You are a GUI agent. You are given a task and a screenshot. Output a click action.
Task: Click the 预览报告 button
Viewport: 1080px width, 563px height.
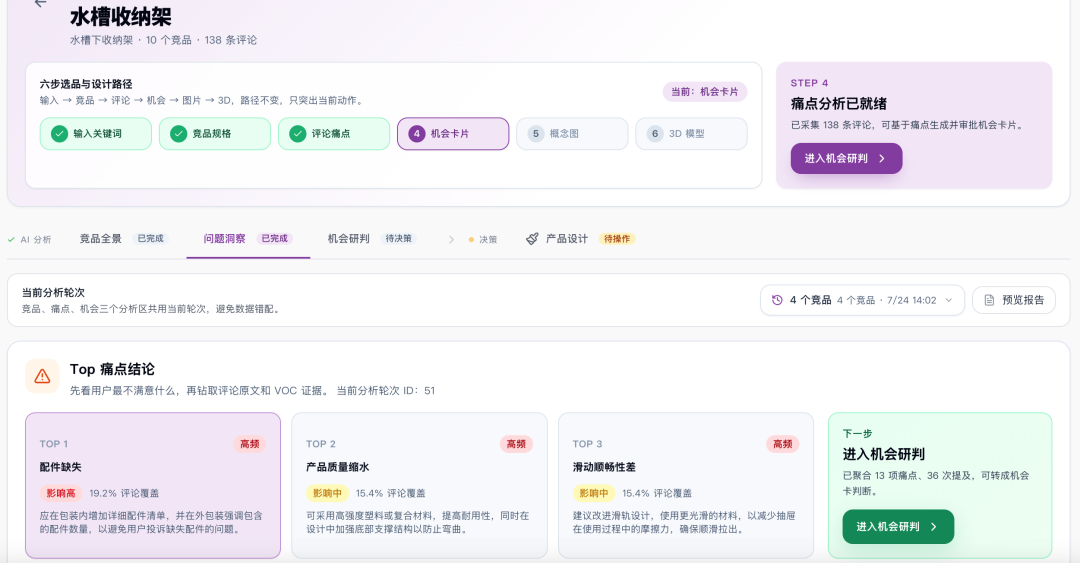pyautogui.click(x=1014, y=300)
